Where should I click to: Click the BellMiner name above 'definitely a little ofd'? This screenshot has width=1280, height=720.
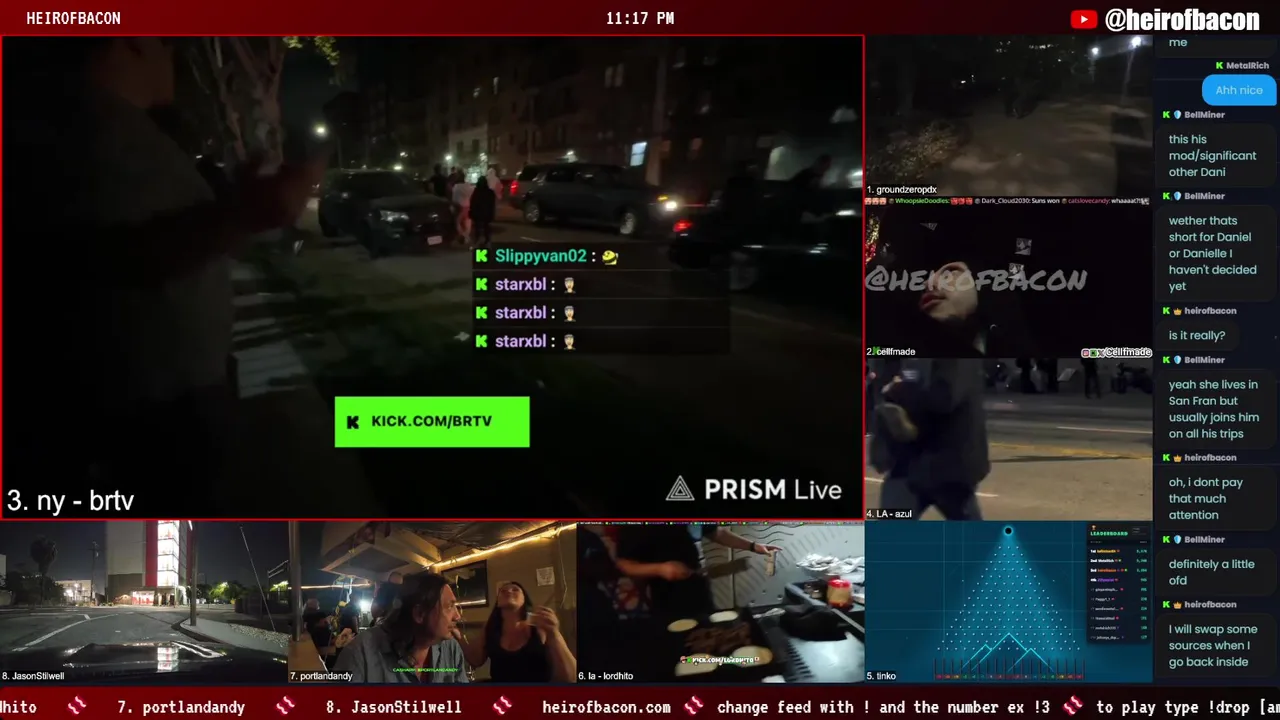click(1204, 540)
